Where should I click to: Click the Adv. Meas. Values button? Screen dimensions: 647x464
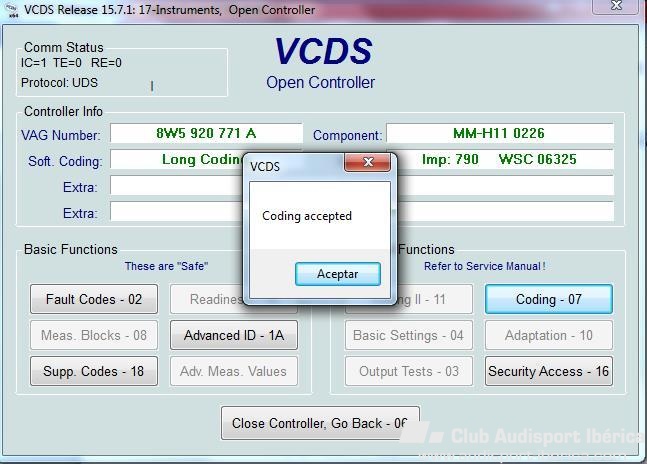tap(234, 371)
